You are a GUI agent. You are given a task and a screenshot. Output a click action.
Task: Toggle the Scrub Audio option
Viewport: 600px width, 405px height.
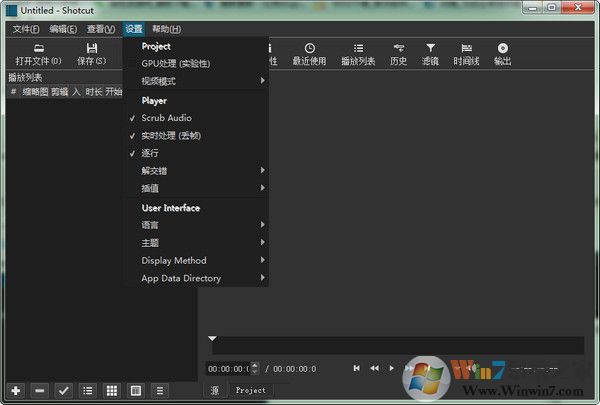coord(166,118)
